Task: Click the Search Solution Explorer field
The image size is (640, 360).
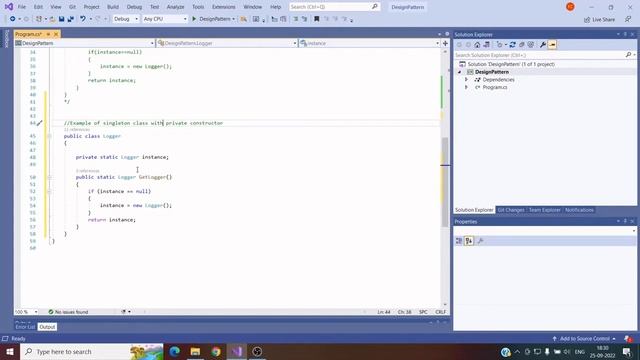Action: (x=544, y=55)
